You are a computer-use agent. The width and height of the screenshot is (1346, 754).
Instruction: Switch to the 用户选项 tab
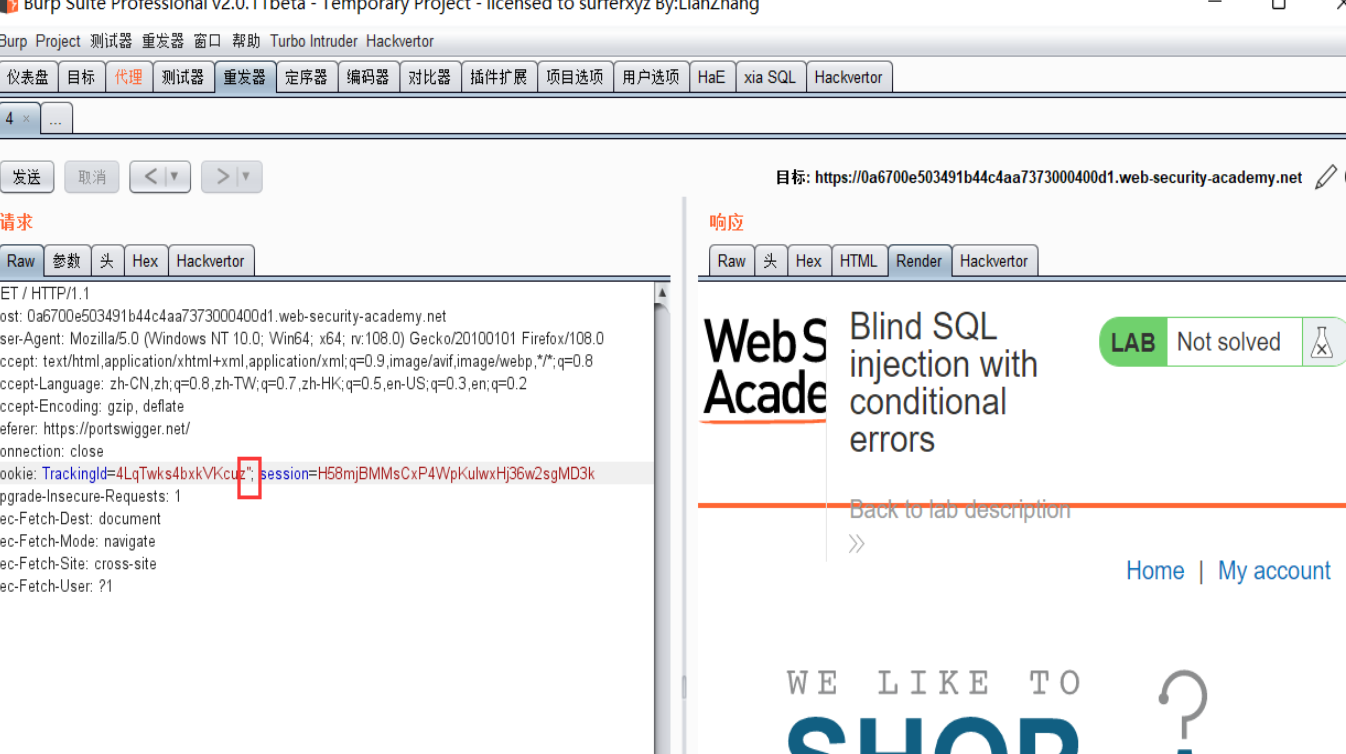point(651,77)
